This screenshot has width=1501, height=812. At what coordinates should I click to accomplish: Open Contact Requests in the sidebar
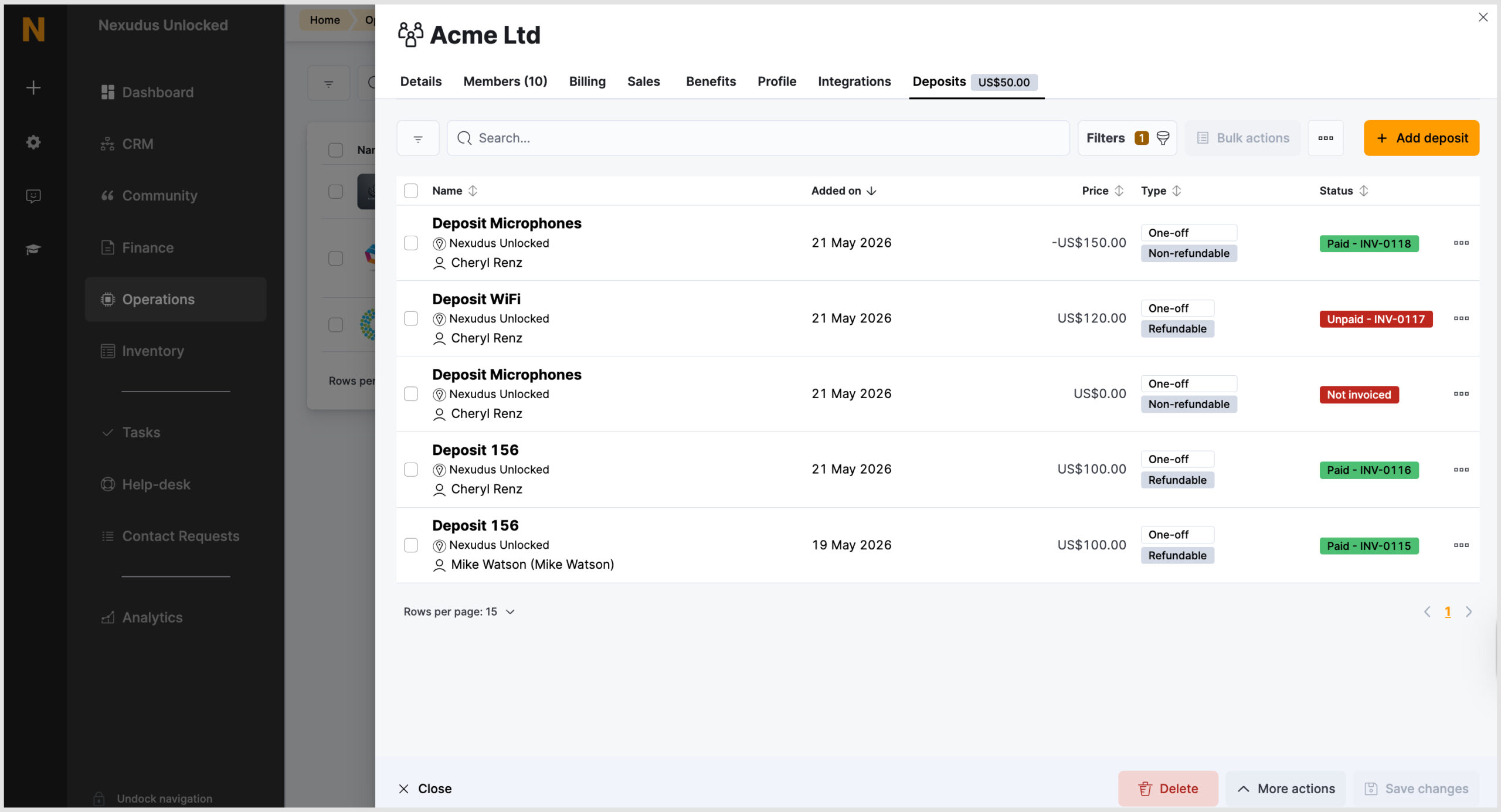pyautogui.click(x=176, y=536)
